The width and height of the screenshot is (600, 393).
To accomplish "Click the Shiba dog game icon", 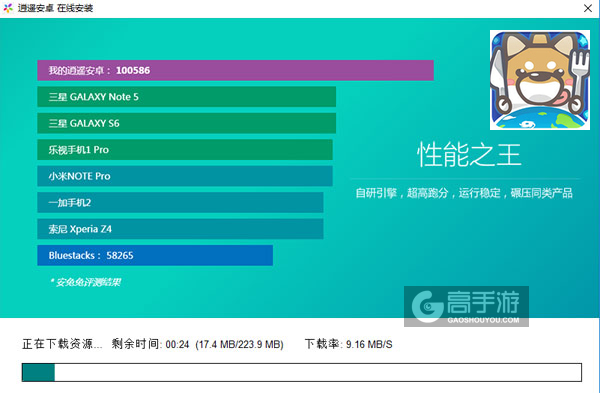I will (540, 80).
